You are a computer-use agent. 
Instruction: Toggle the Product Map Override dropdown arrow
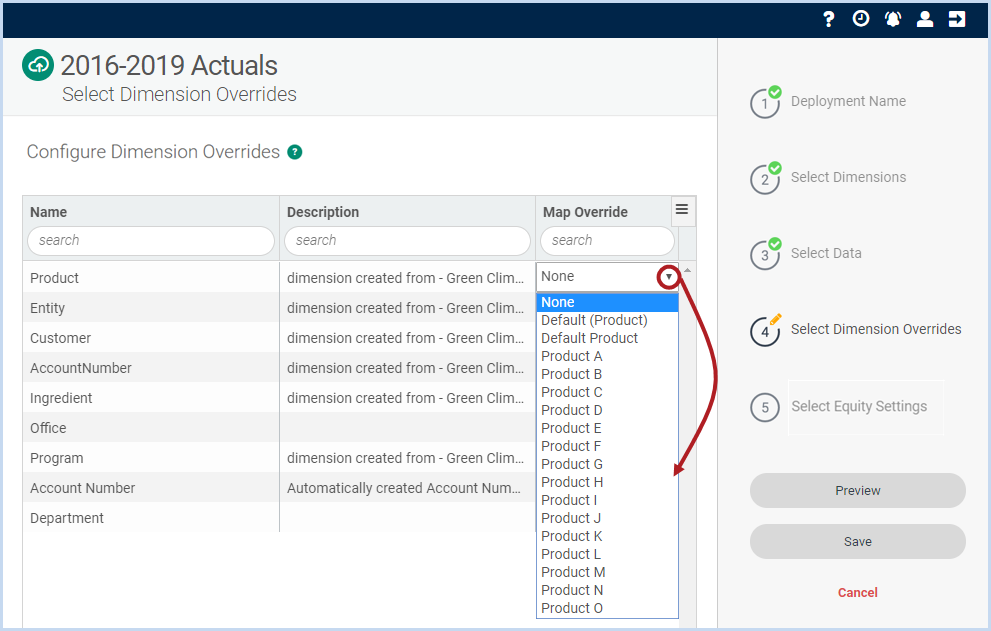669,277
